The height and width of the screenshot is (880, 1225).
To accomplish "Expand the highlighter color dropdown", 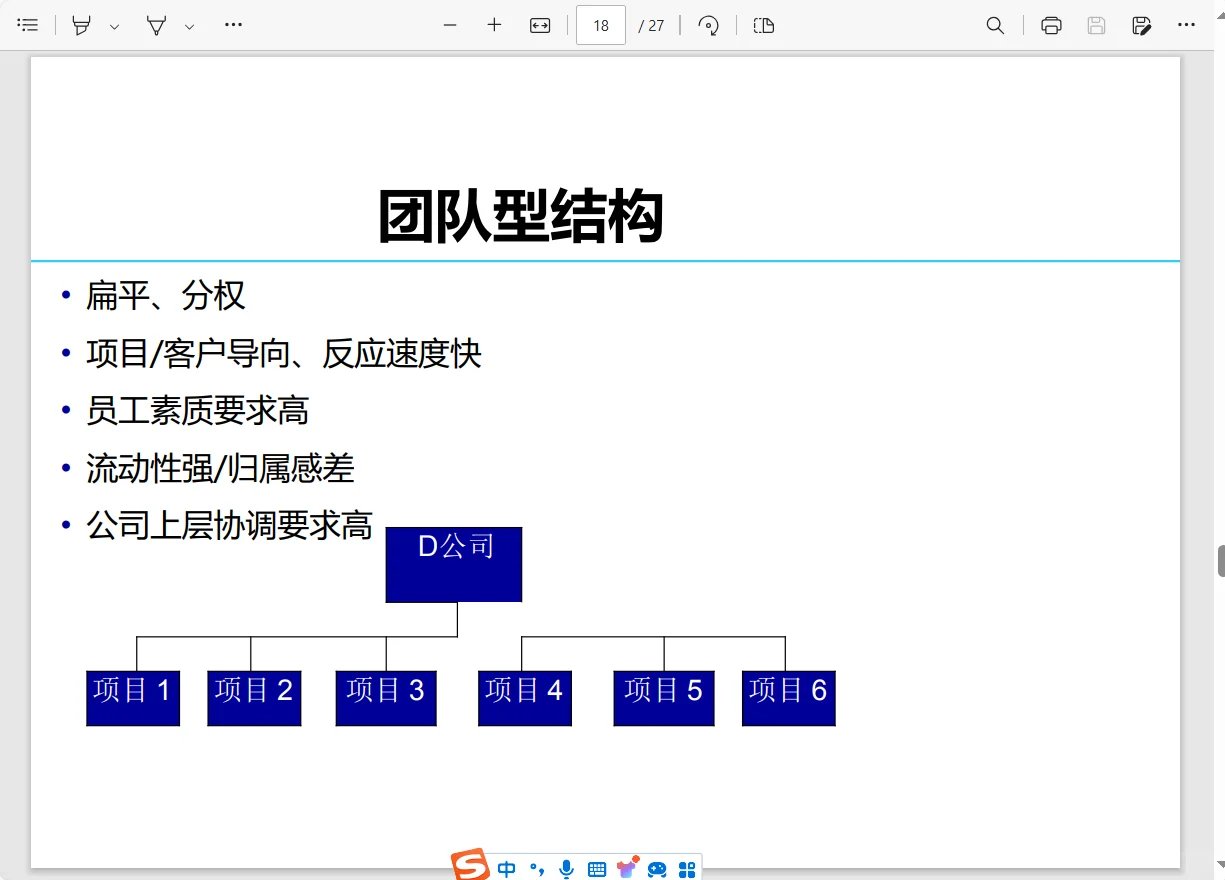I will point(114,25).
